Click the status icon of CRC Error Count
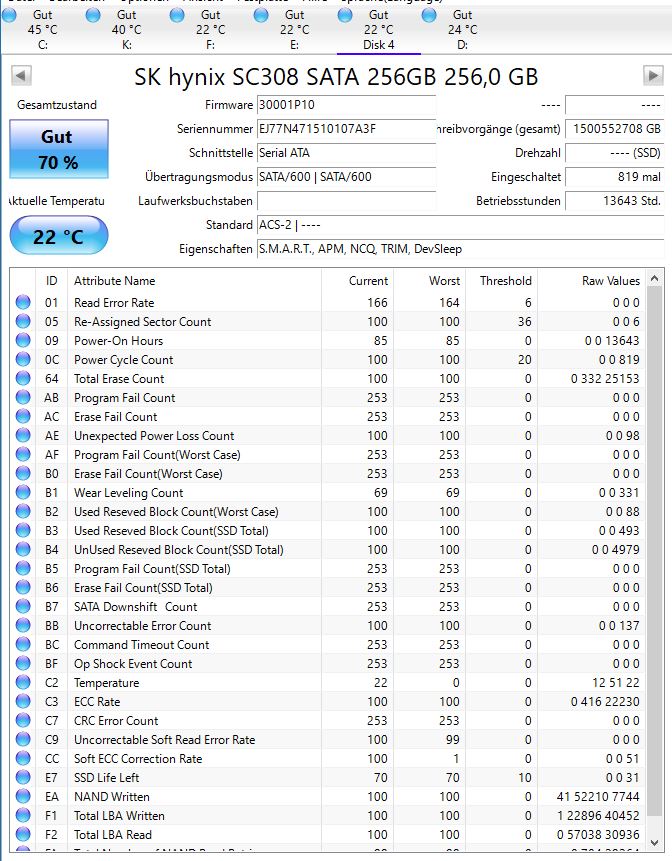672x861 pixels. click(x=23, y=720)
